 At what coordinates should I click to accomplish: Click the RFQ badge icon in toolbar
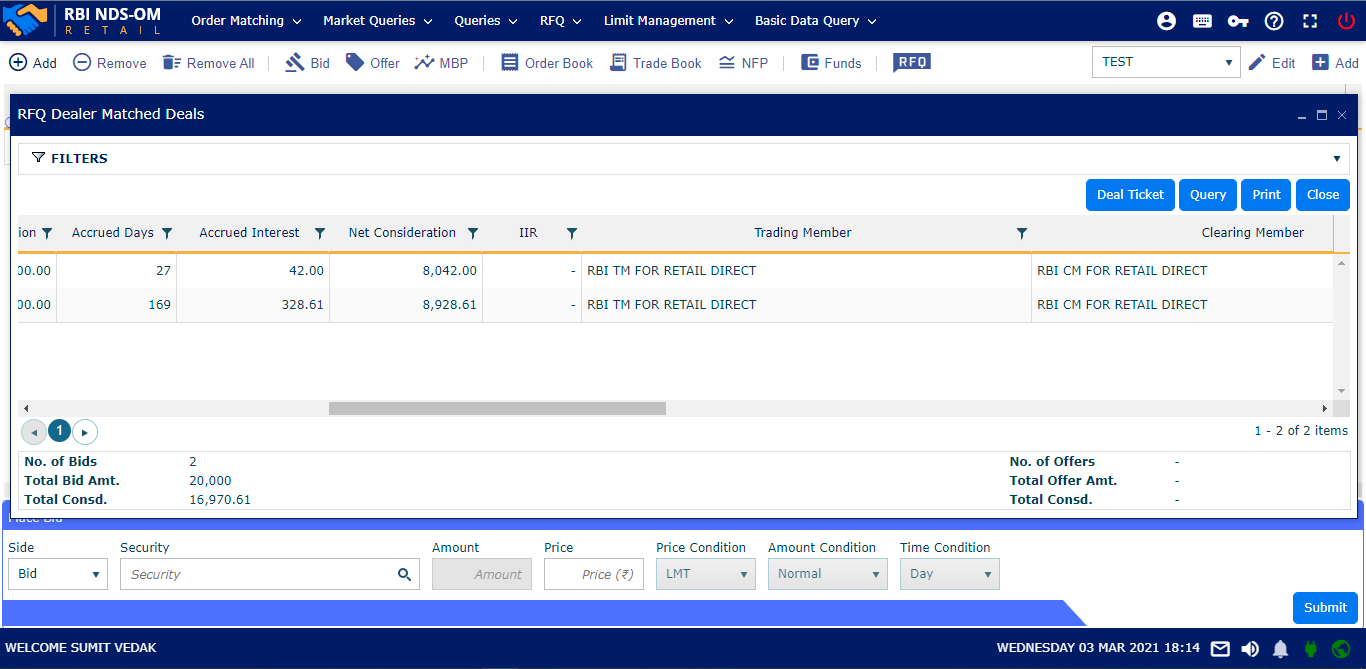(x=912, y=62)
